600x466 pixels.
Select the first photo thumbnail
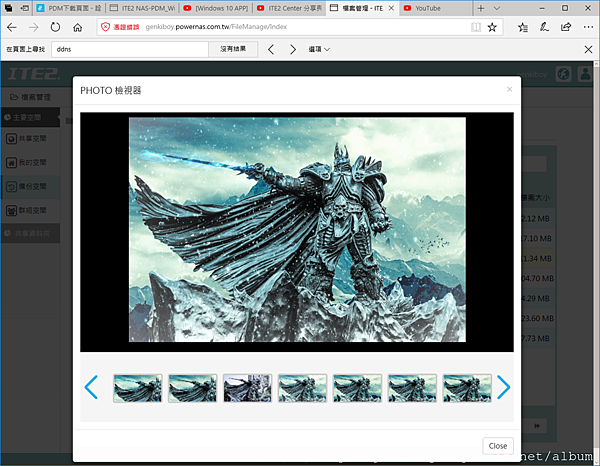[138, 388]
